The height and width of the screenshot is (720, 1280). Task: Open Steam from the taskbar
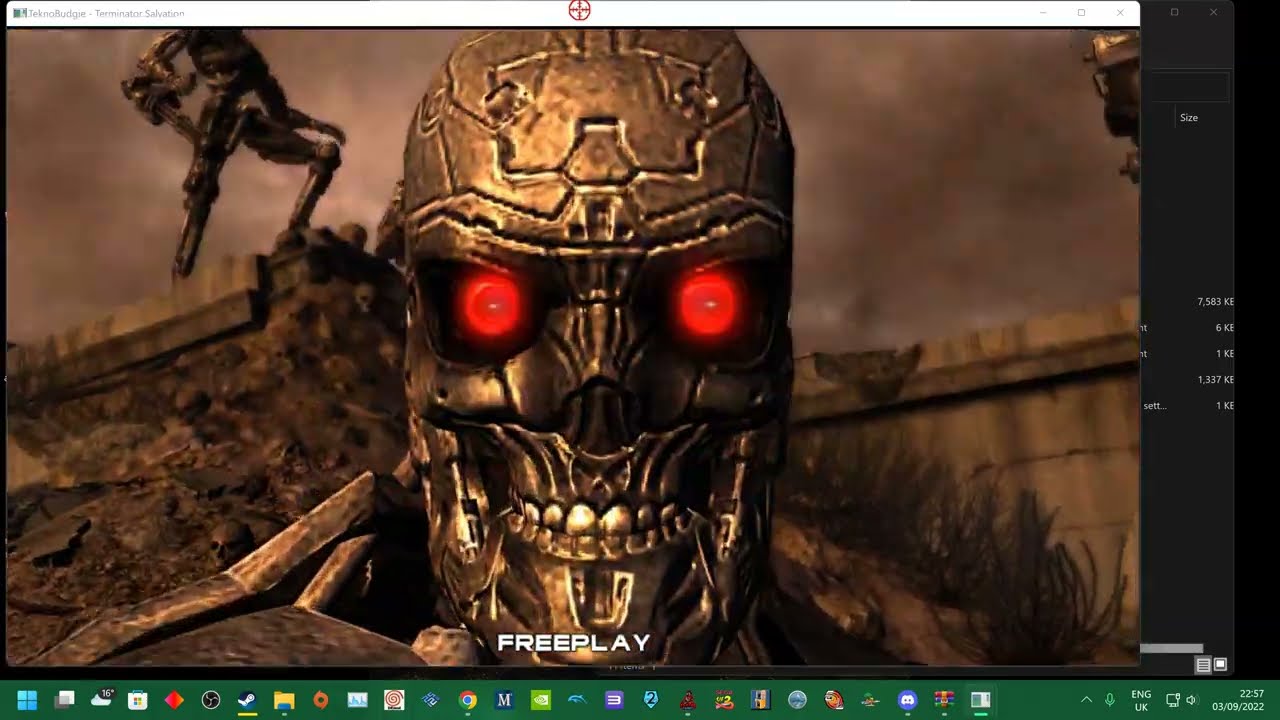247,700
